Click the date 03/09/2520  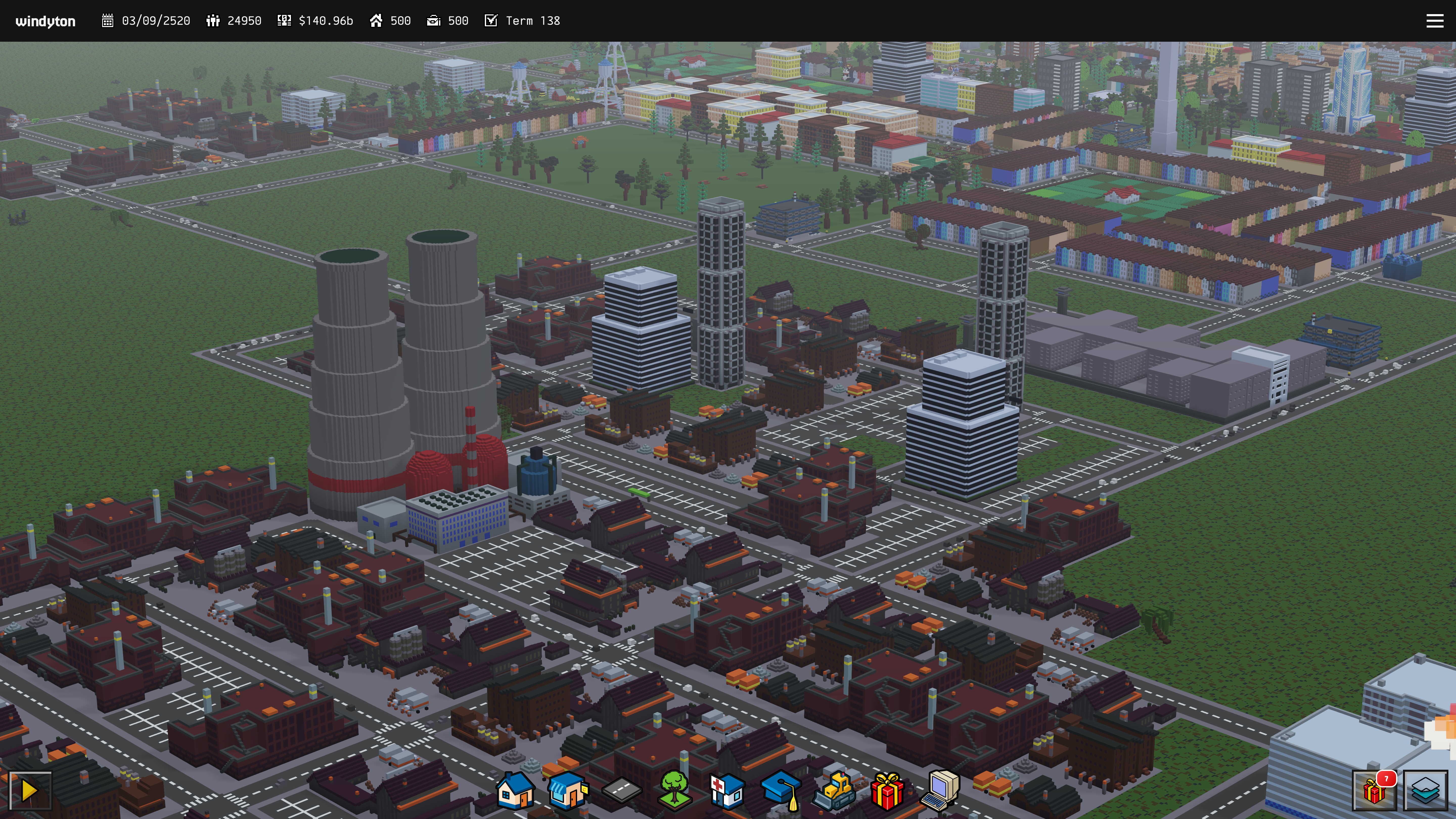click(x=156, y=21)
